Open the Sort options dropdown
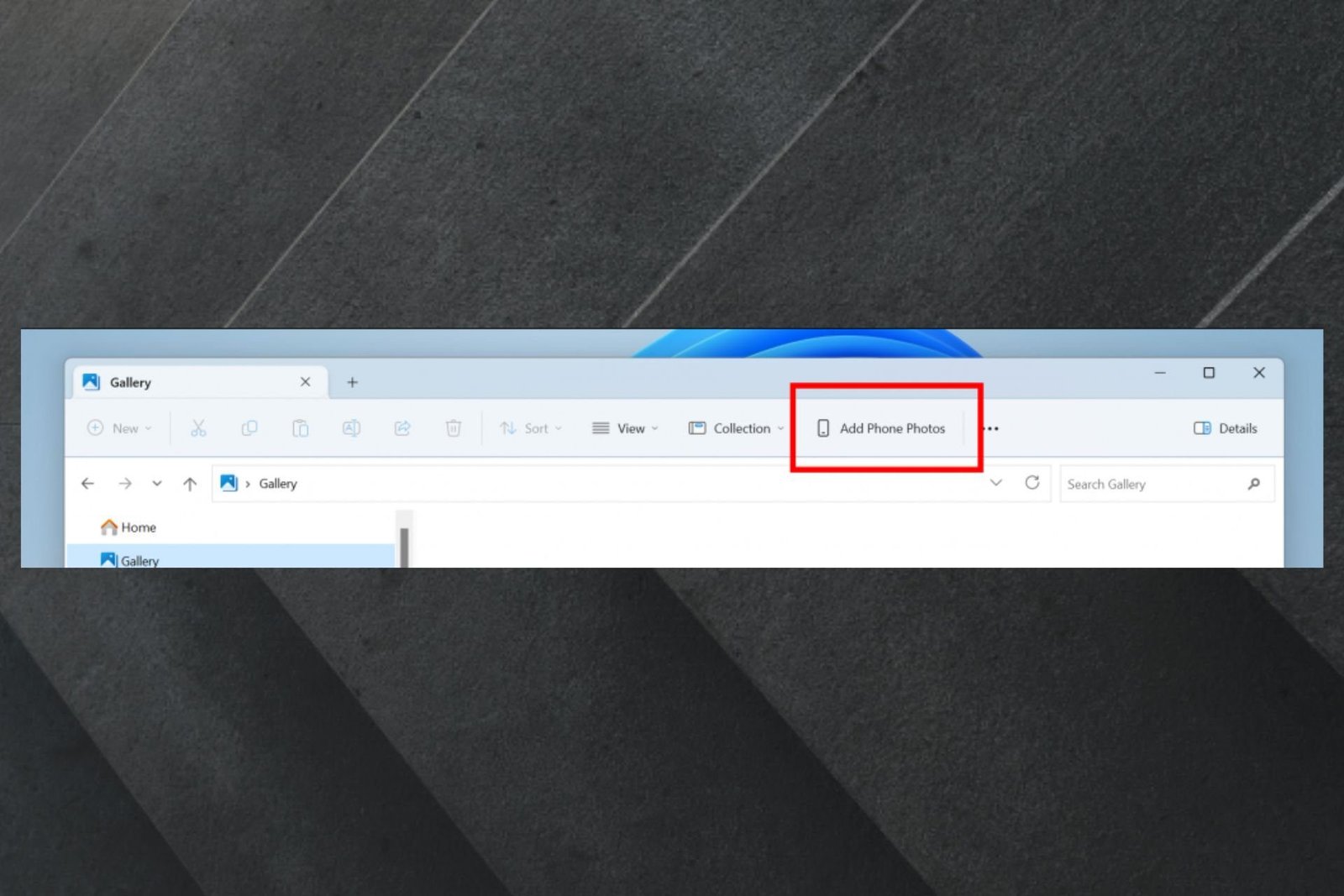This screenshot has height=896, width=1344. coord(531,428)
